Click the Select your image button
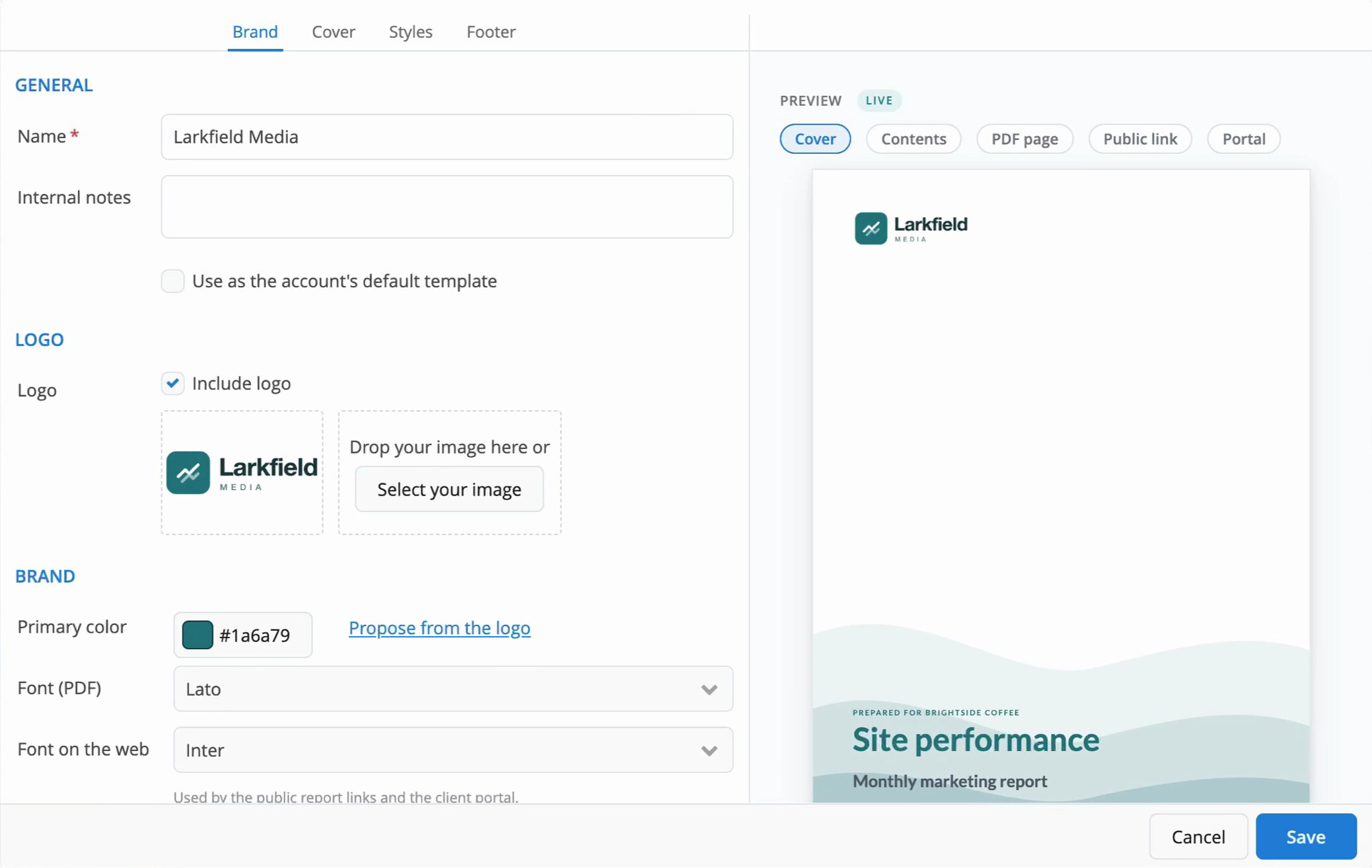This screenshot has height=868, width=1372. 449,489
